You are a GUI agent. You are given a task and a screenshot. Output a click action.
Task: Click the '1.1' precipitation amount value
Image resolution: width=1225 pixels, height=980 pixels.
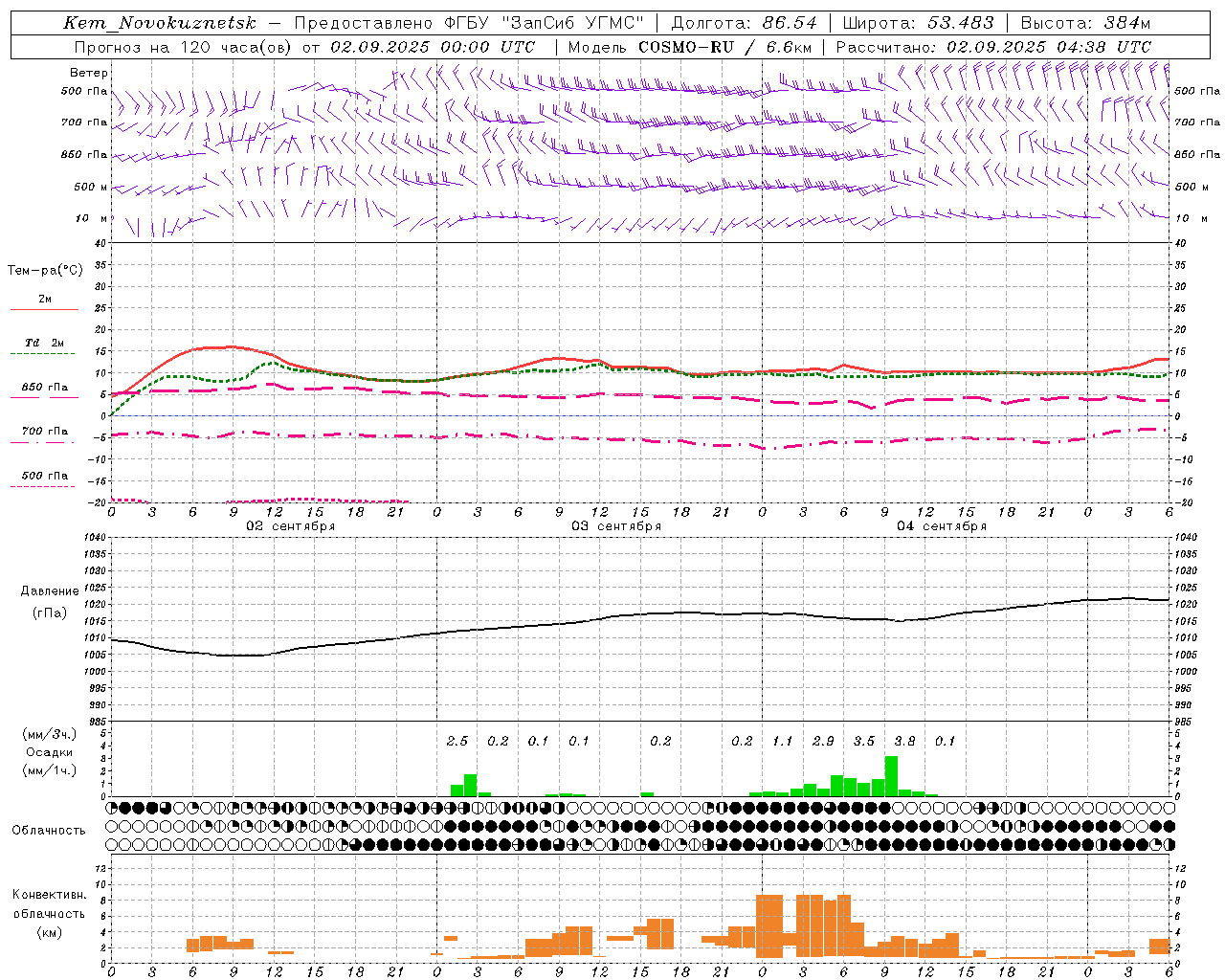(783, 741)
